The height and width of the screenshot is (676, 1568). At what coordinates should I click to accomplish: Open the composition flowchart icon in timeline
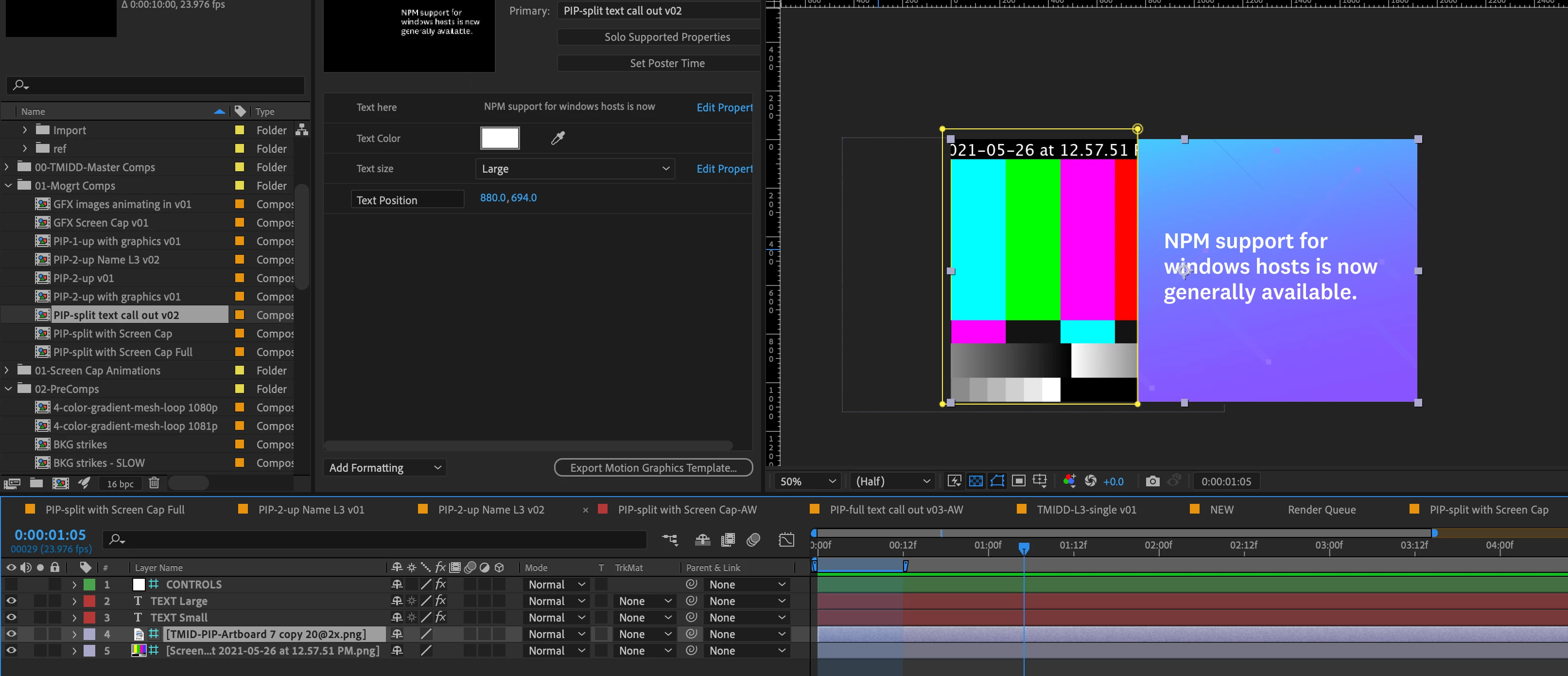[670, 539]
